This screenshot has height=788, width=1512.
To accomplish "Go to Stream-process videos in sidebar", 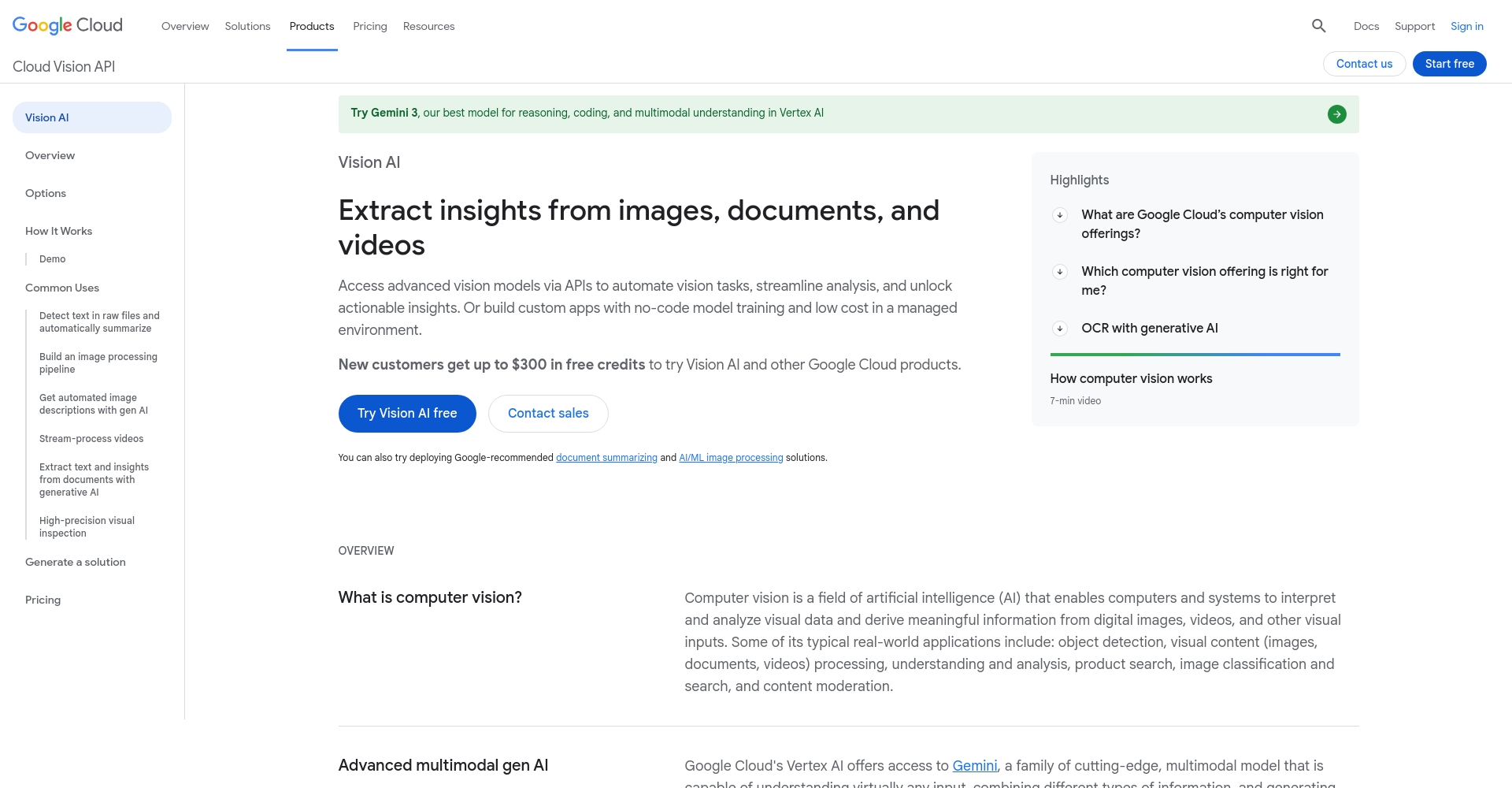I will click(91, 439).
